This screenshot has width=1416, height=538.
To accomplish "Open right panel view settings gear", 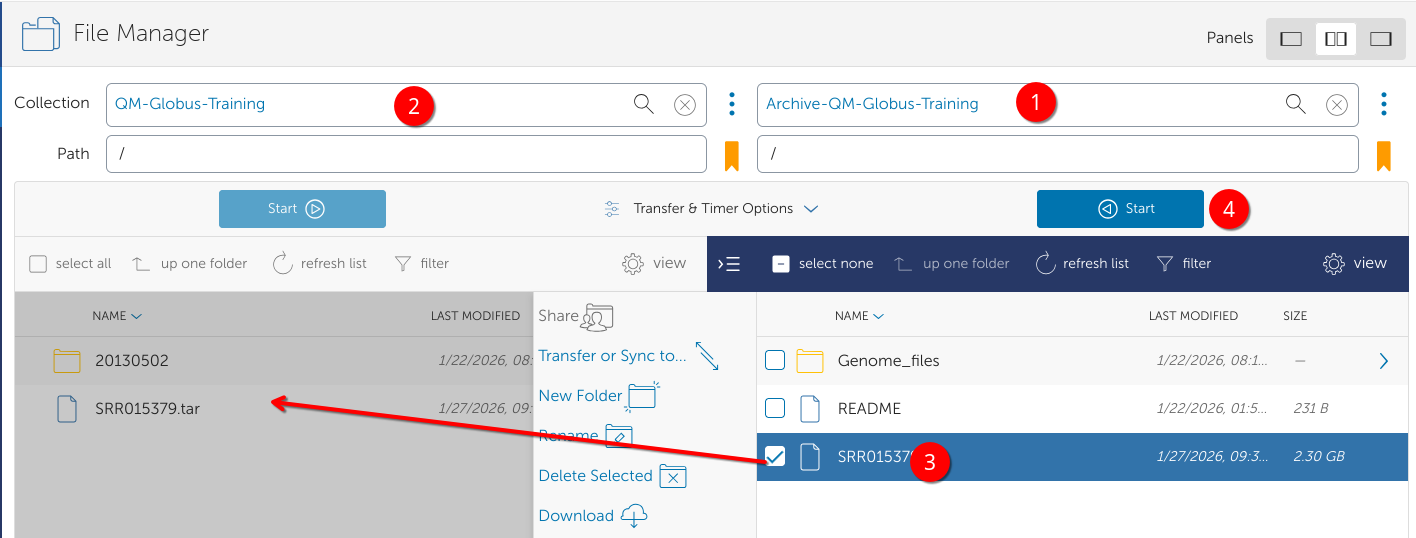I will [x=1355, y=264].
